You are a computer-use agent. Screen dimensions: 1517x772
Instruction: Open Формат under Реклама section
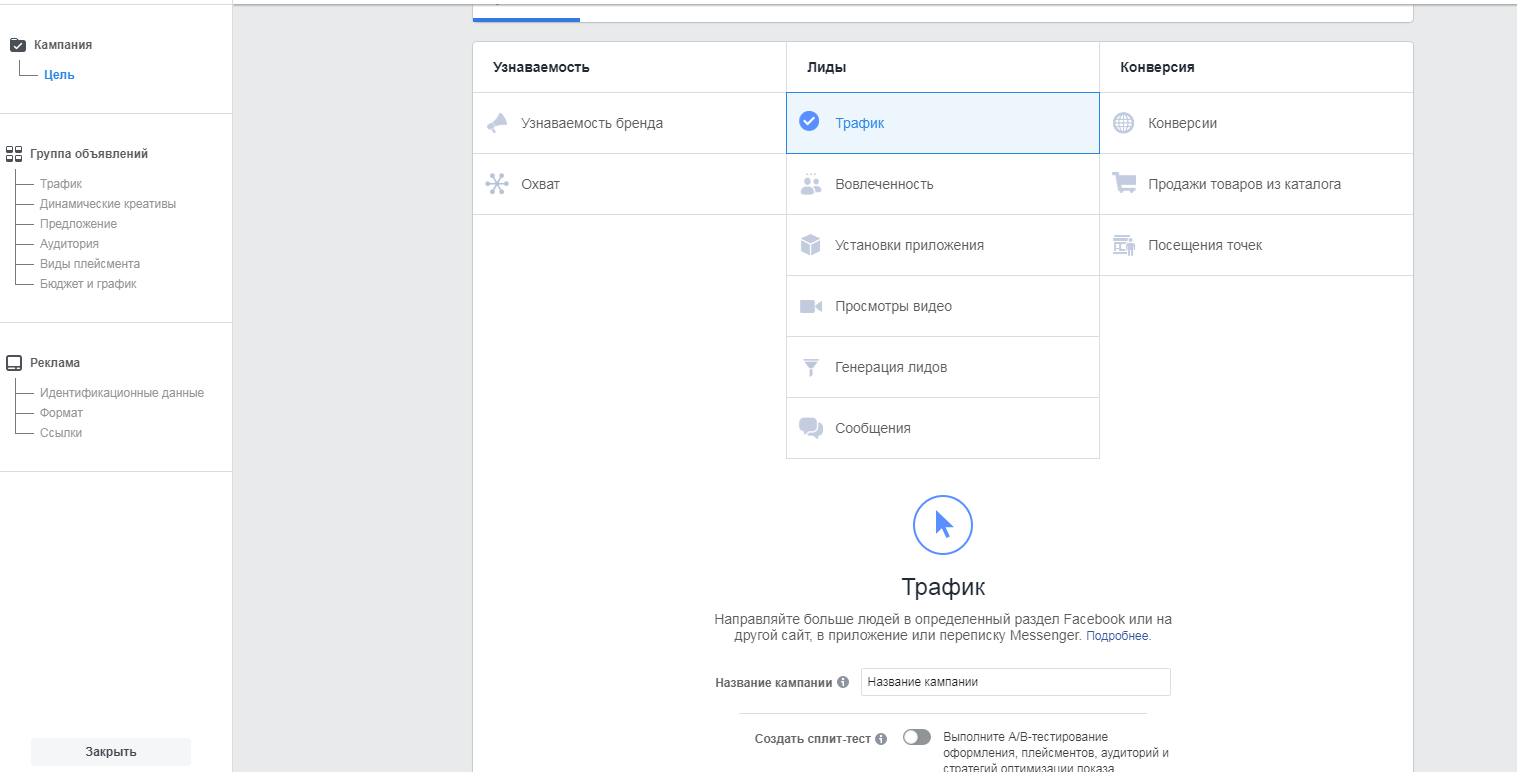click(61, 413)
